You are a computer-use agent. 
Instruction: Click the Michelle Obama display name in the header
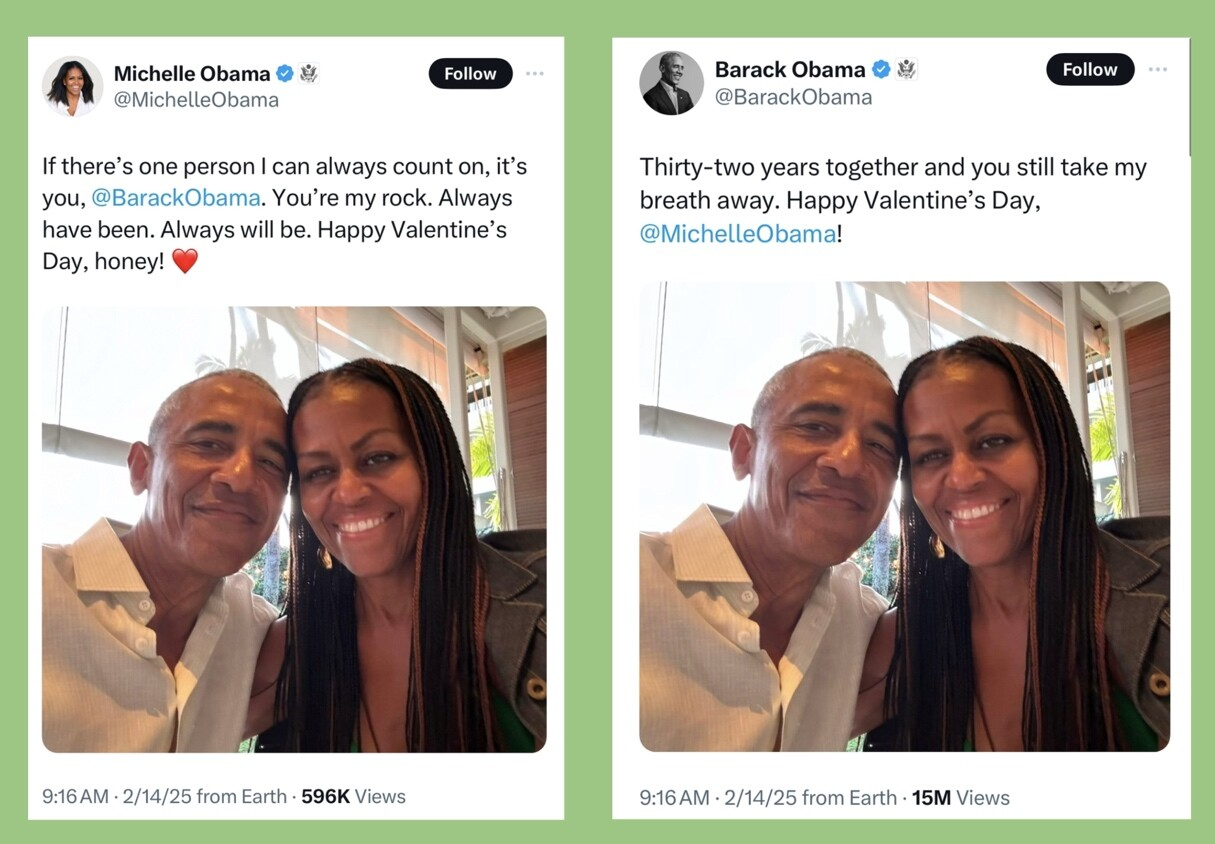click(192, 74)
